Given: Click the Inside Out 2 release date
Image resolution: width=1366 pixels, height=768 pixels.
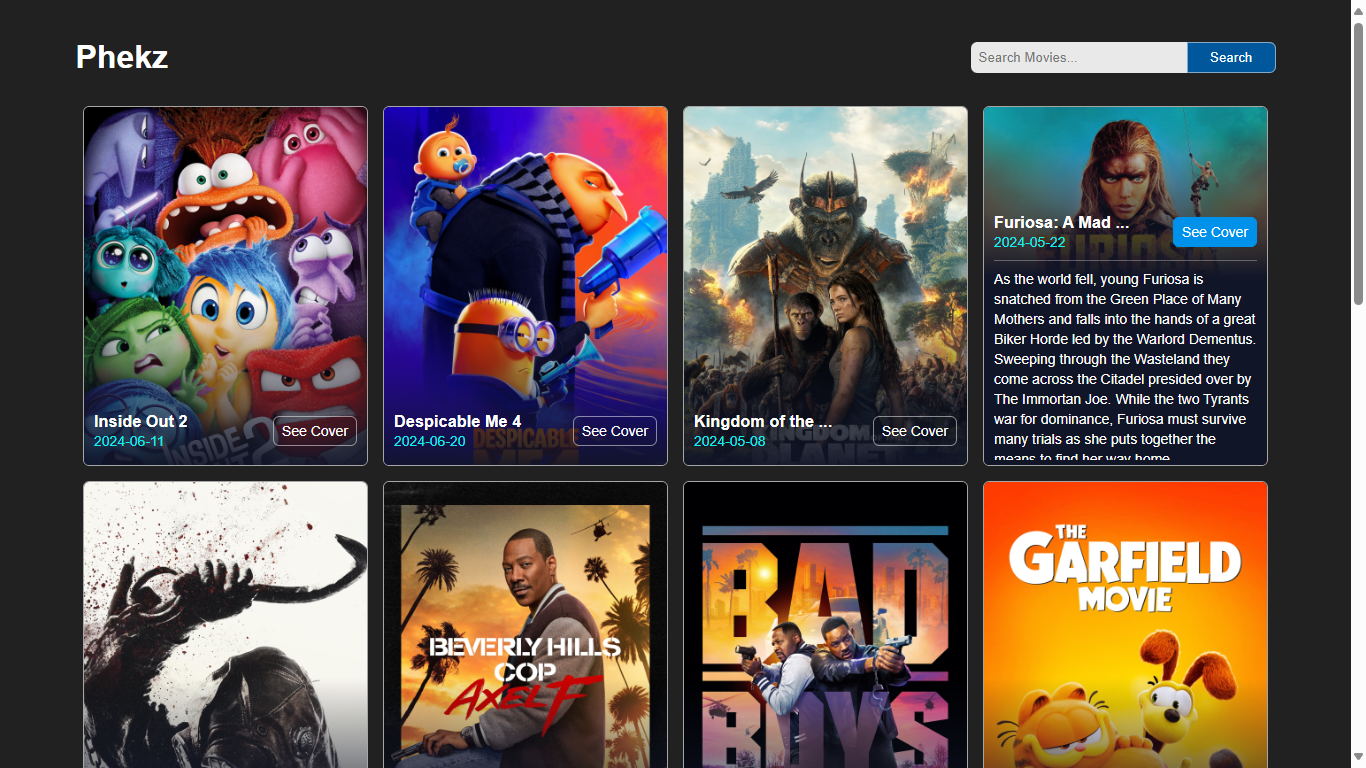Looking at the screenshot, I should coord(129,441).
